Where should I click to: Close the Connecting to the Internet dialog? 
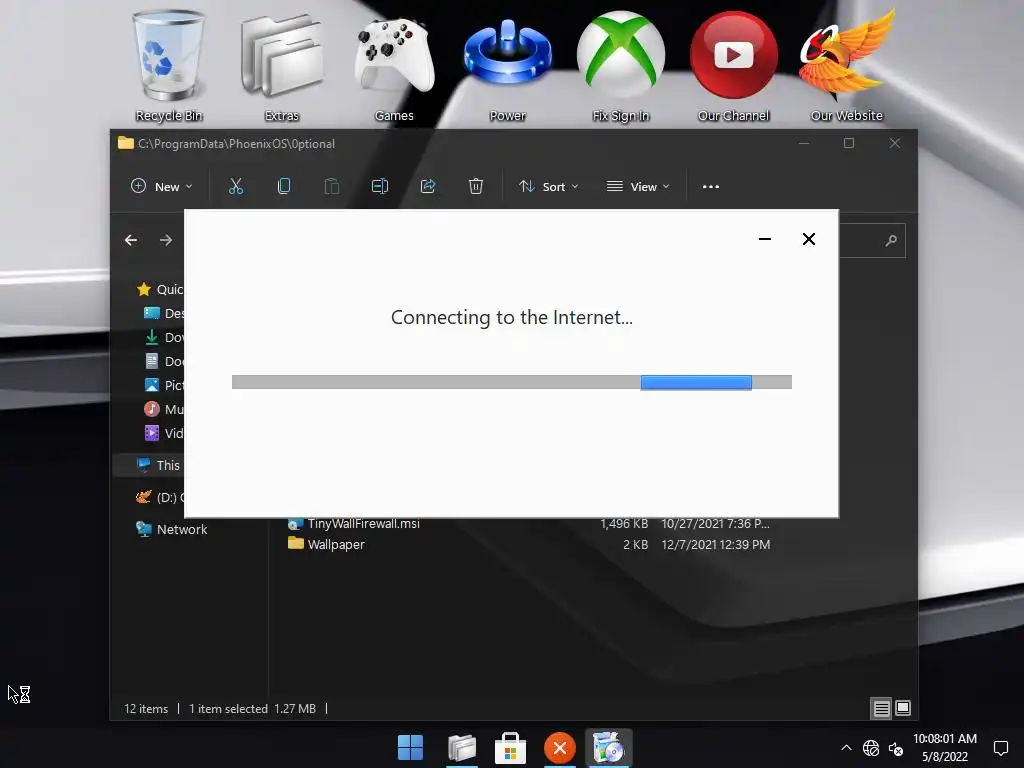[808, 239]
